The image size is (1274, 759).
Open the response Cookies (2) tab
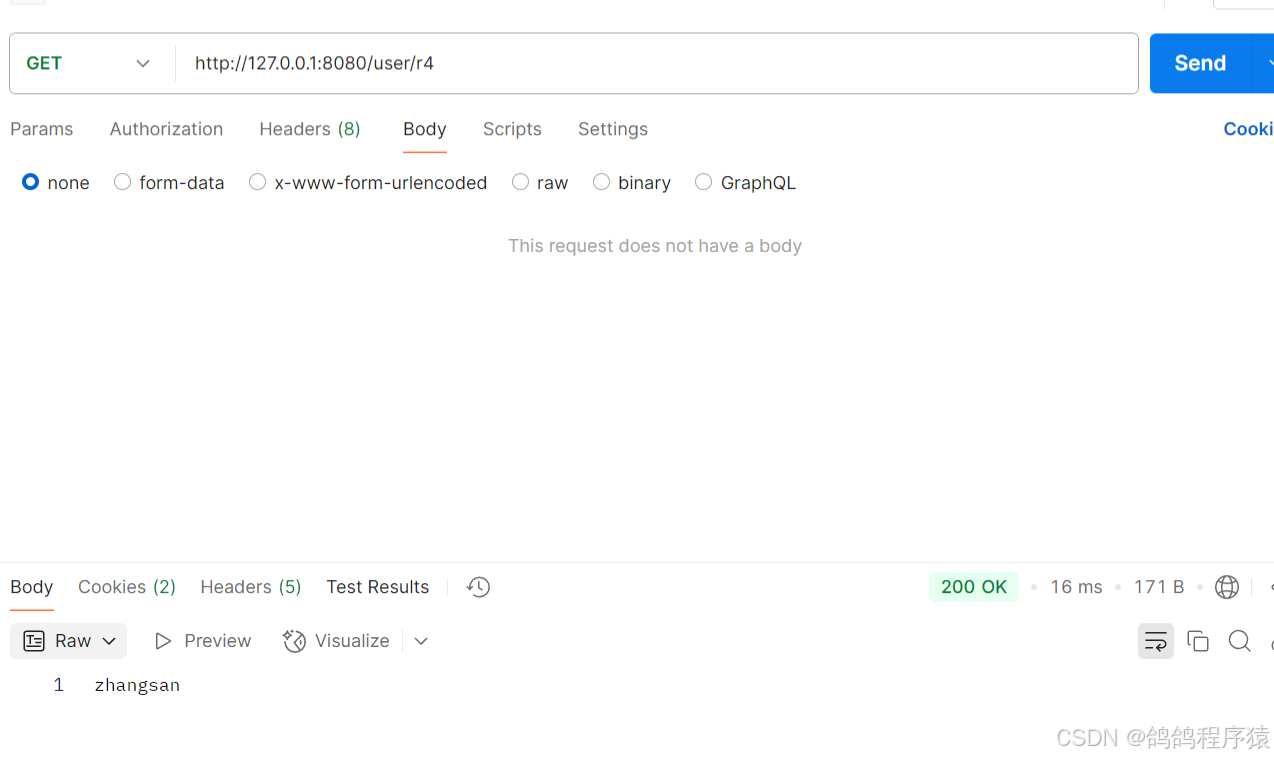point(127,587)
